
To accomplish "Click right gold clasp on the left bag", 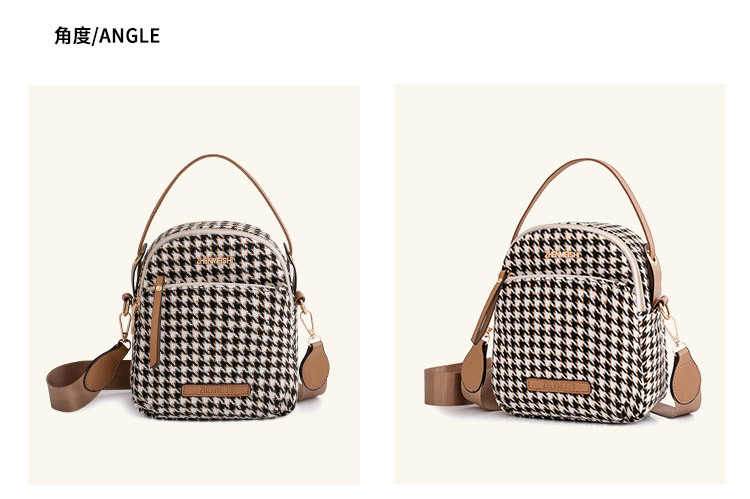I will click(x=308, y=322).
